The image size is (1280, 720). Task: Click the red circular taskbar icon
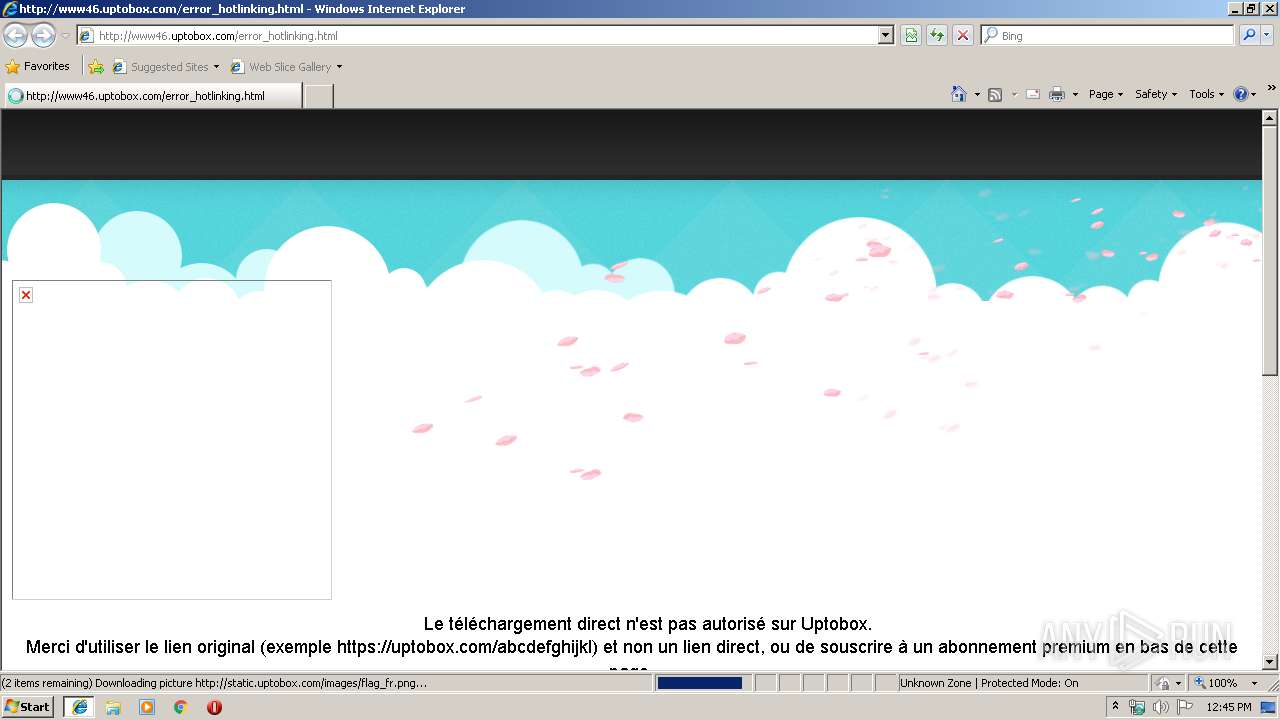pyautogui.click(x=214, y=707)
